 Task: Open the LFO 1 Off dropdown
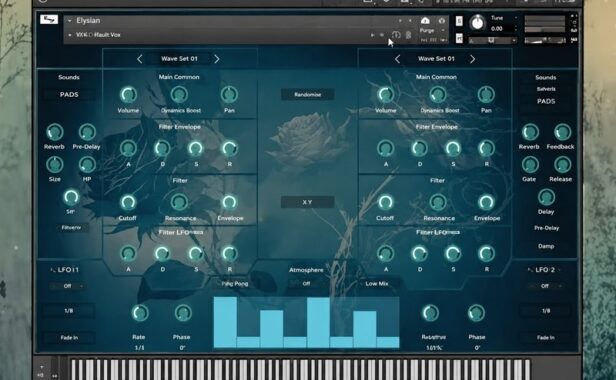(x=68, y=286)
